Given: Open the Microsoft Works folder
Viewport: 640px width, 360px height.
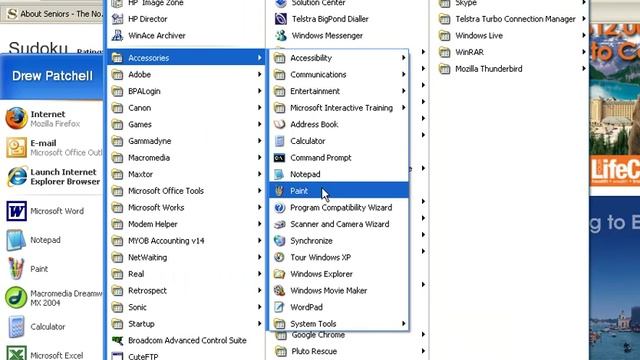Looking at the screenshot, I should [x=186, y=207].
